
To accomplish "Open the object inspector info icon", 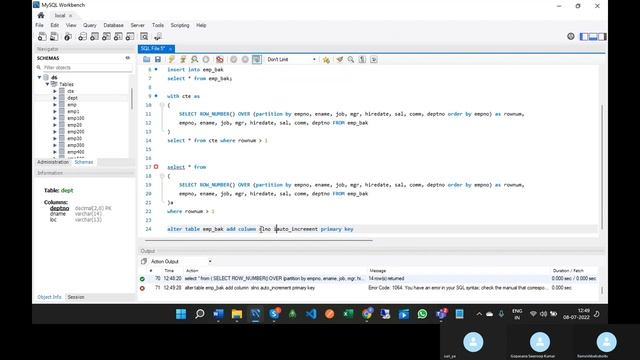I will [68, 37].
